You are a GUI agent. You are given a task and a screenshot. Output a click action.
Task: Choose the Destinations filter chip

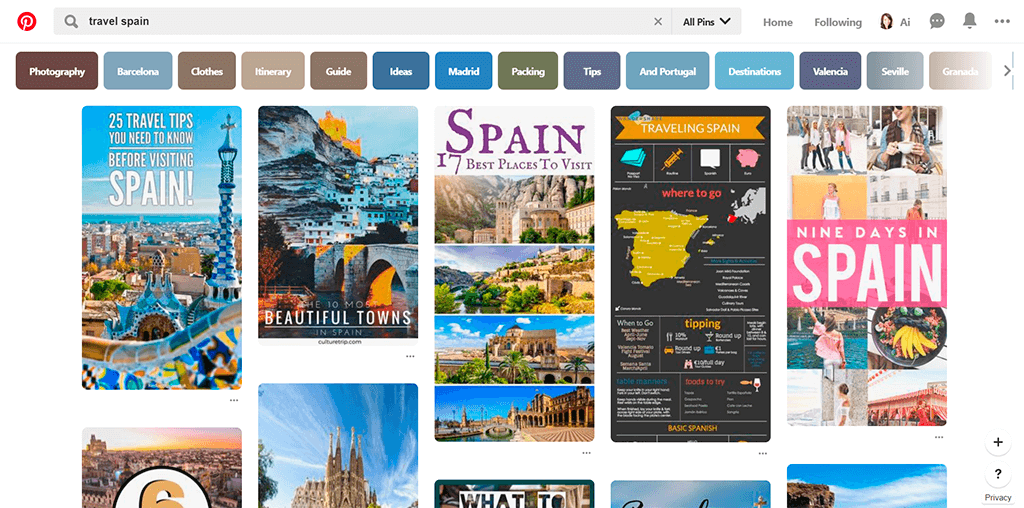point(754,71)
